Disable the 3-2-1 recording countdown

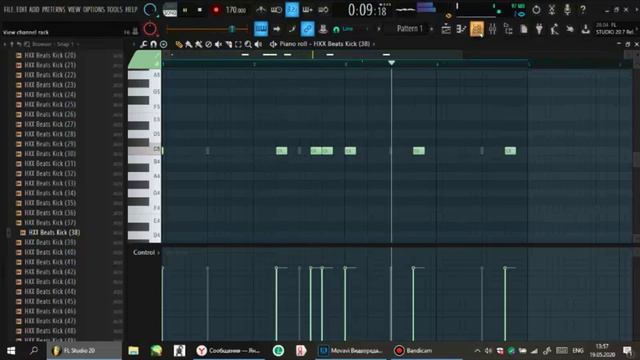292,9
